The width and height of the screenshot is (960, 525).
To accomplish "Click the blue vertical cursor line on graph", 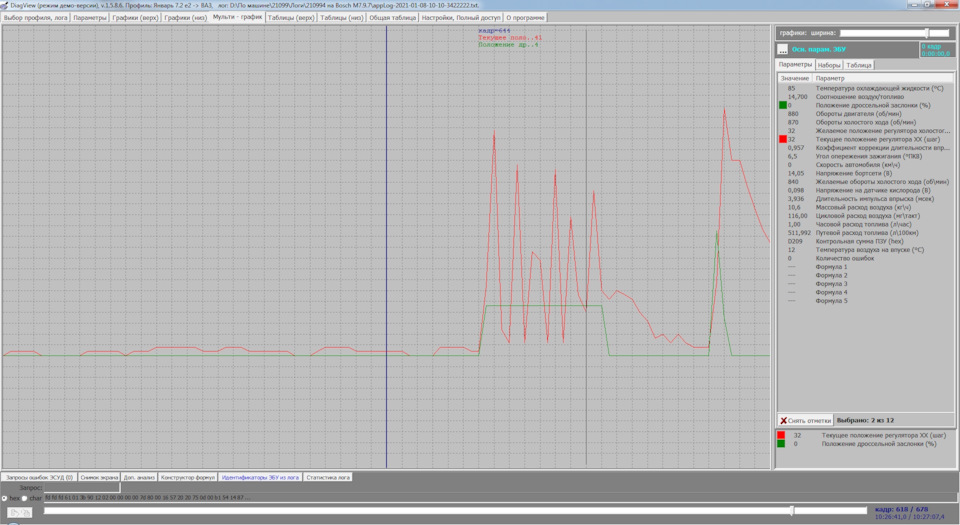I will click(386, 245).
